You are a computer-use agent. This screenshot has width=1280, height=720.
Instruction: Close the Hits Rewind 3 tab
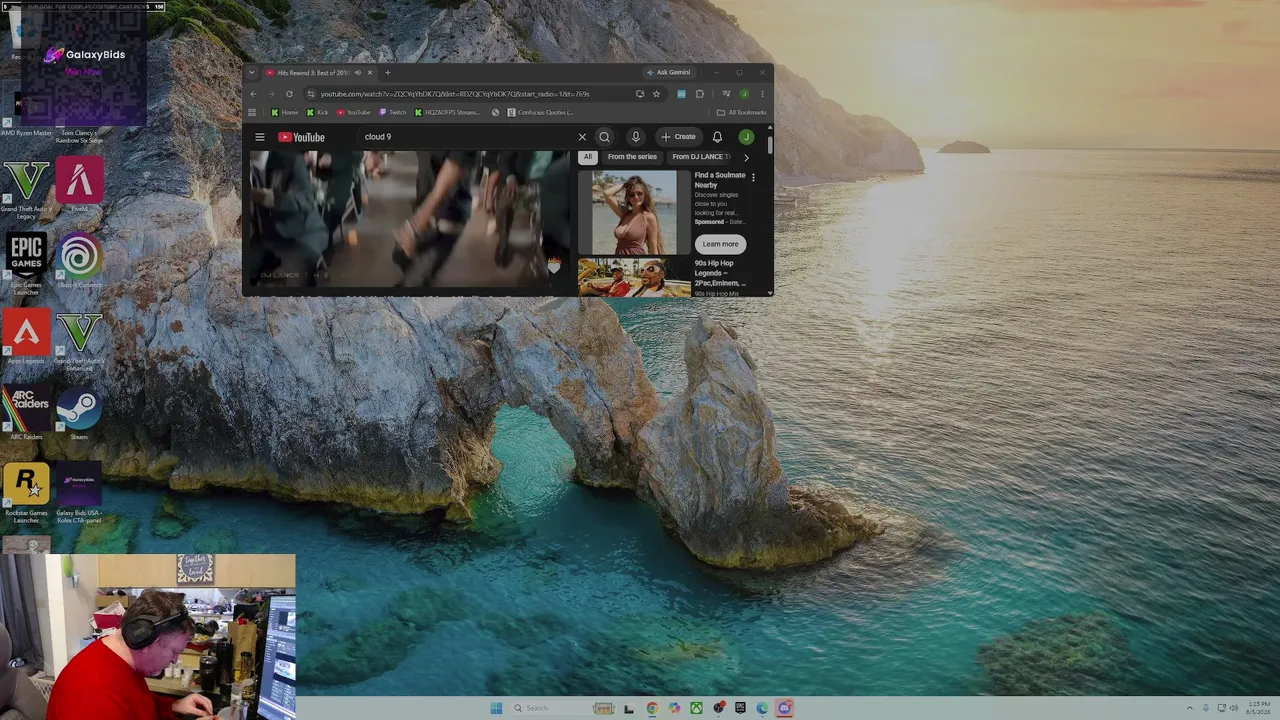tap(369, 72)
